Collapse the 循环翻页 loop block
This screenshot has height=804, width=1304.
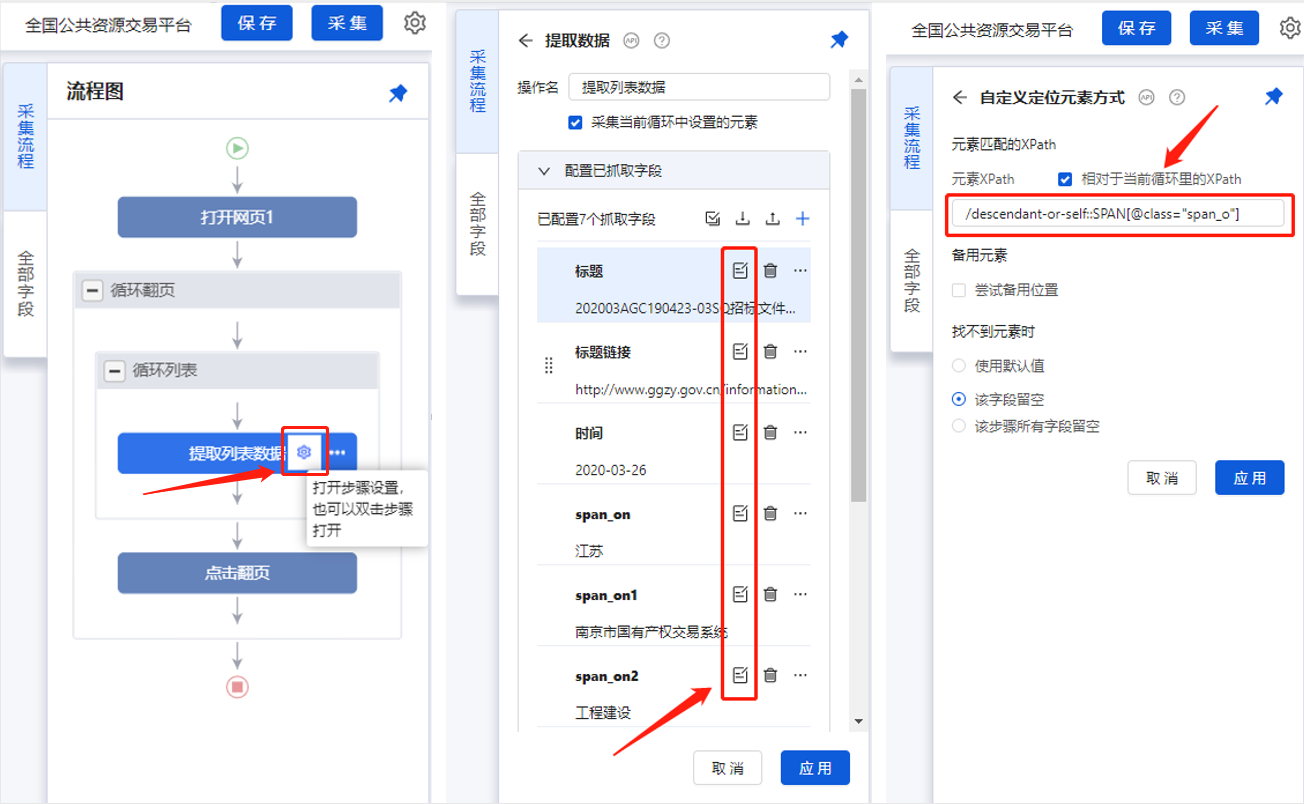(x=92, y=291)
